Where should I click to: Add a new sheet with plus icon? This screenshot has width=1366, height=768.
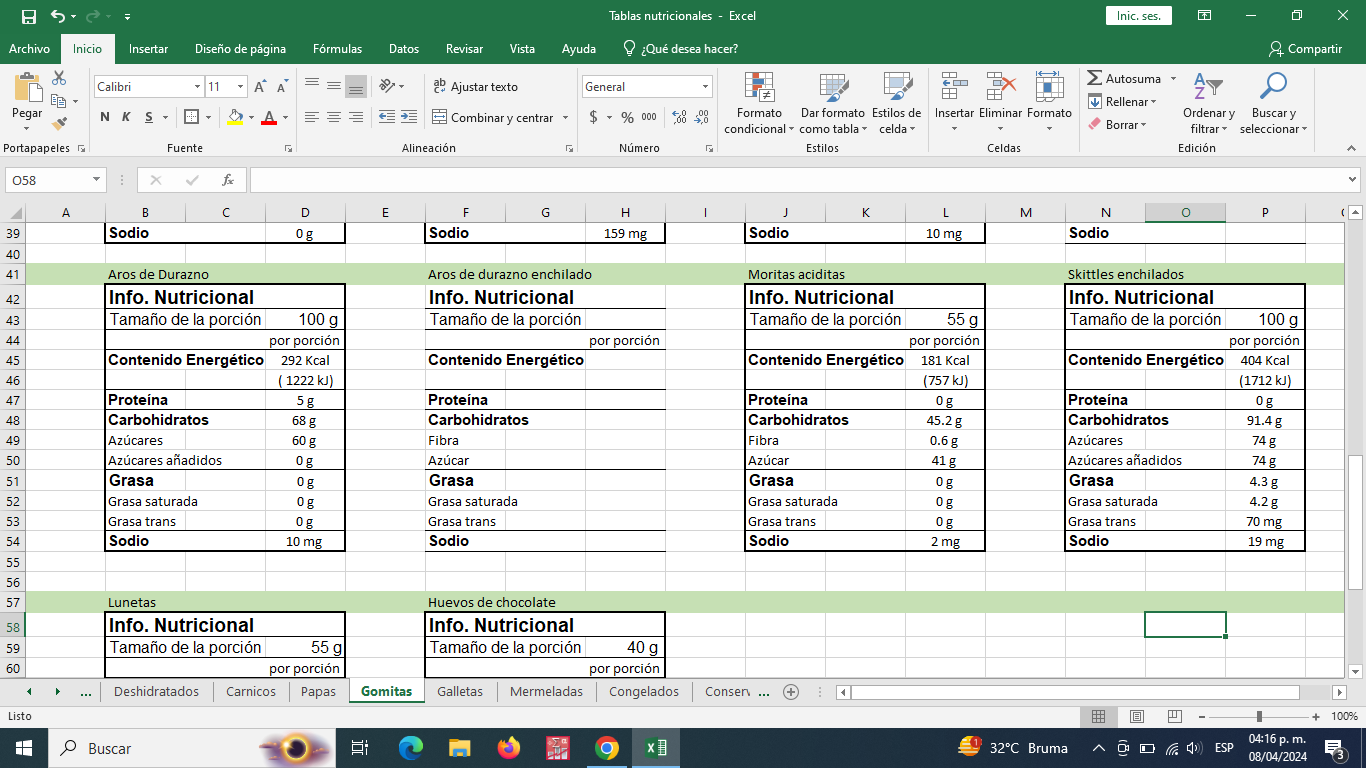point(791,692)
